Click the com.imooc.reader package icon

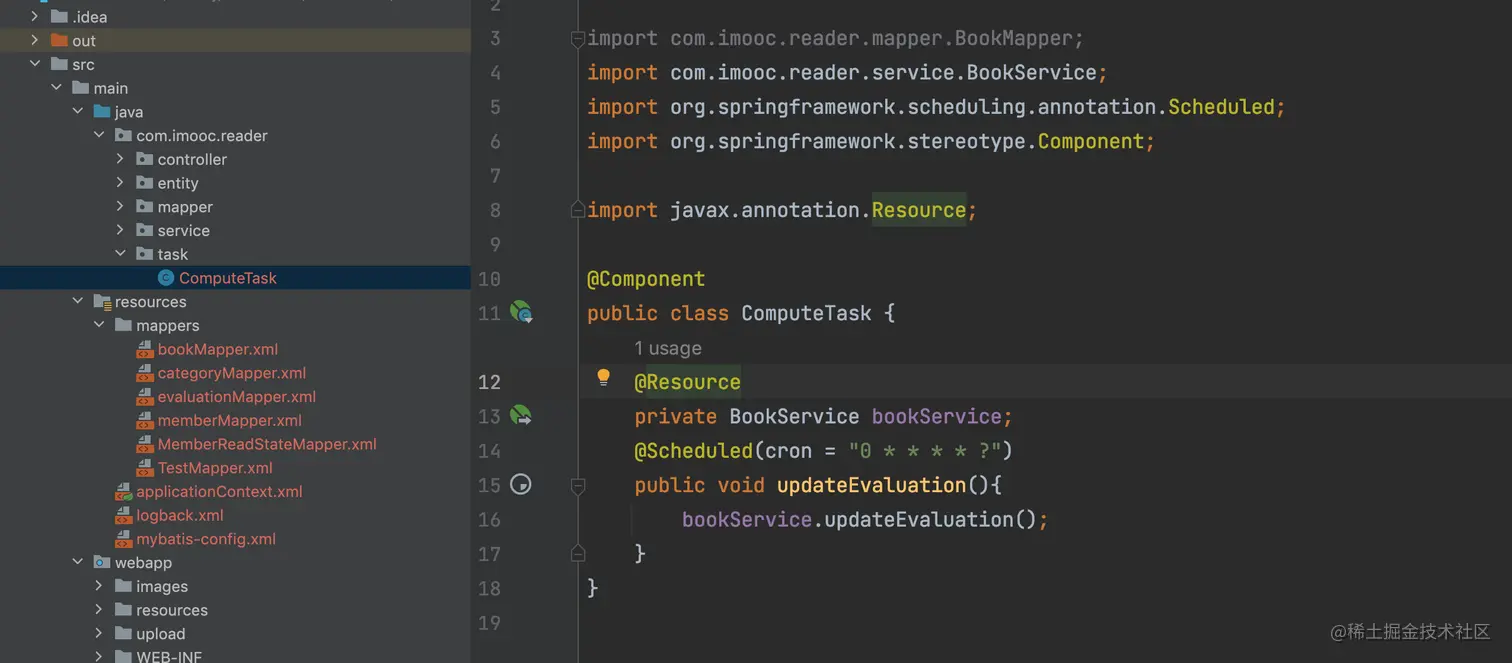(123, 136)
